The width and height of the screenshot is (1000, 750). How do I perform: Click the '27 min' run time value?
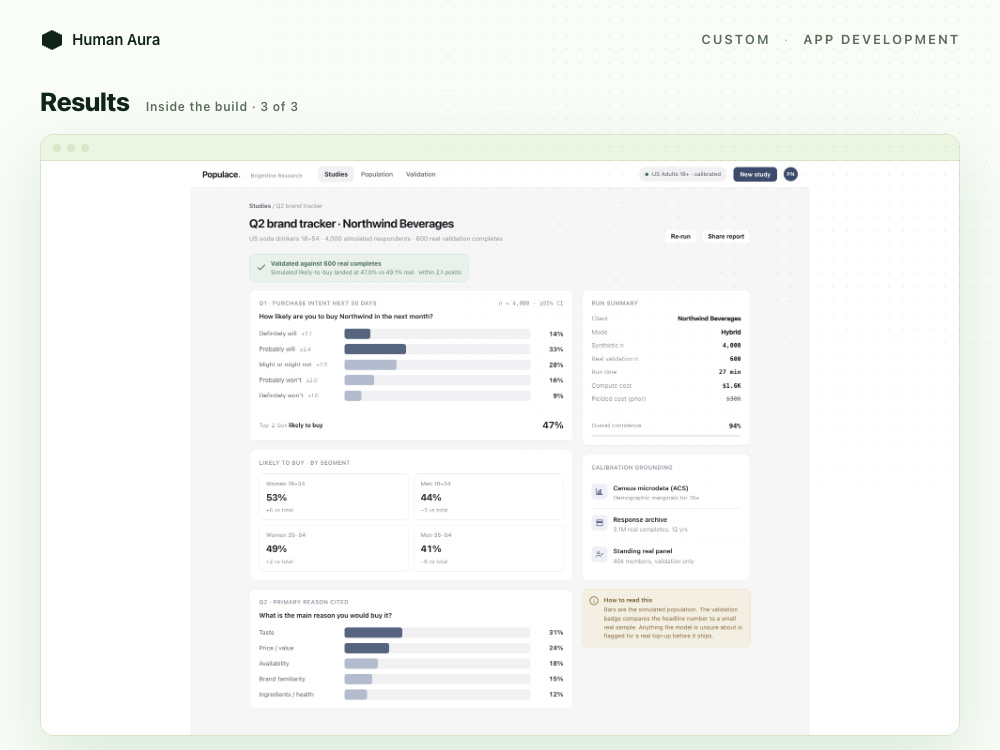point(730,372)
